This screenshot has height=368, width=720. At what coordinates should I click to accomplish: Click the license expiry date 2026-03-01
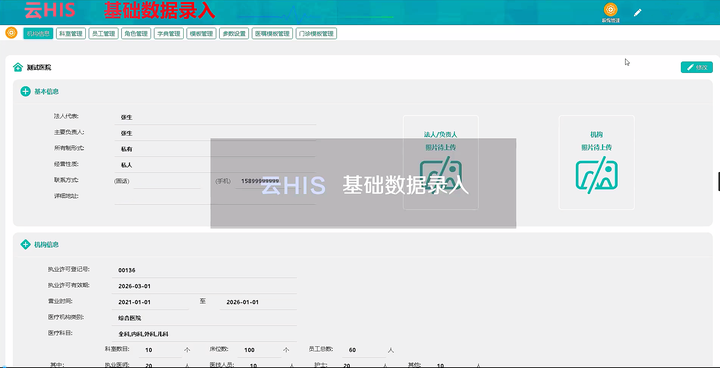point(205,286)
